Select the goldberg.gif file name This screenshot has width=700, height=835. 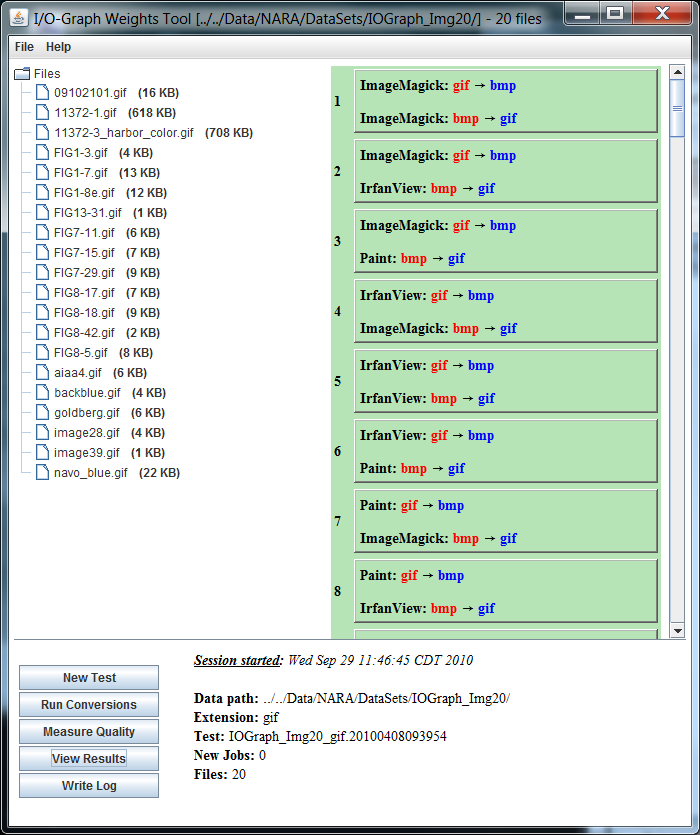(87, 413)
